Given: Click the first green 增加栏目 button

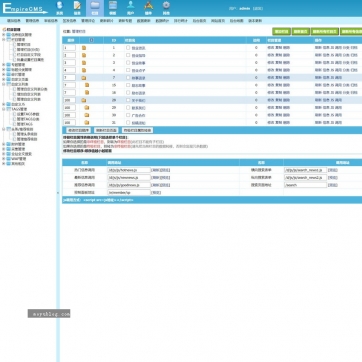Looking at the screenshot, I should click(x=281, y=31).
